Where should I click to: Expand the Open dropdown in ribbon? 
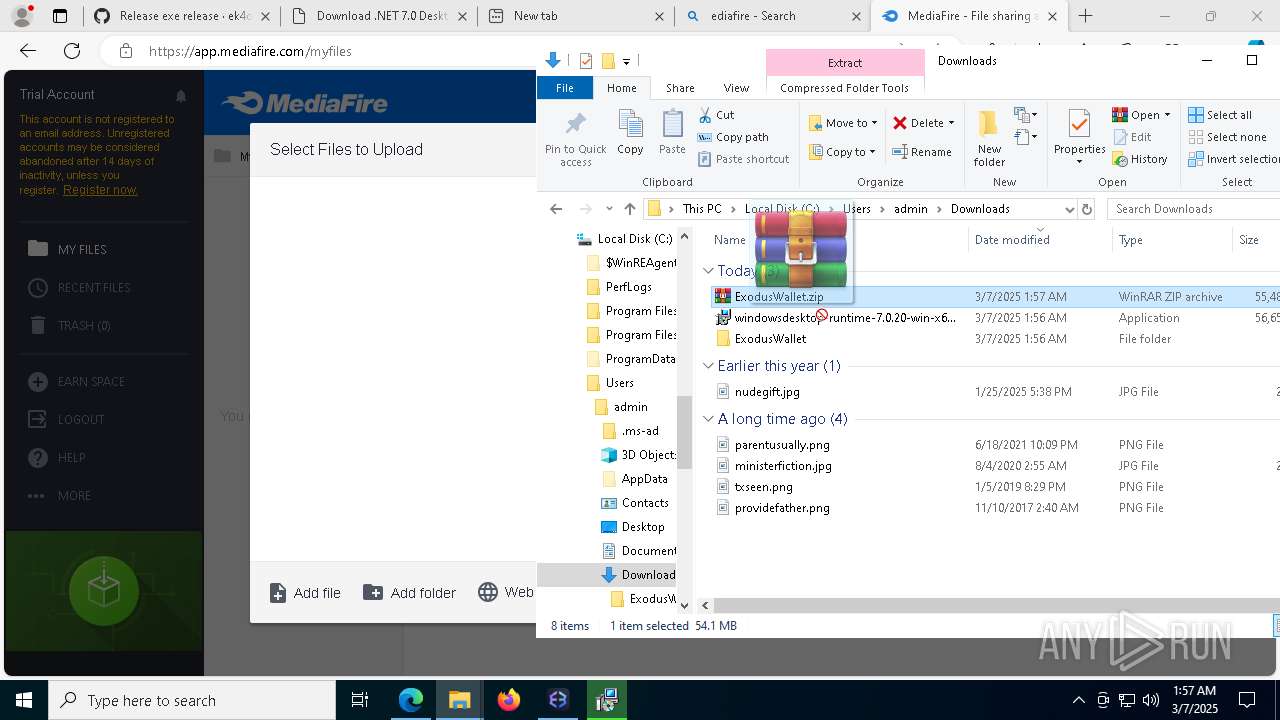(1167, 115)
